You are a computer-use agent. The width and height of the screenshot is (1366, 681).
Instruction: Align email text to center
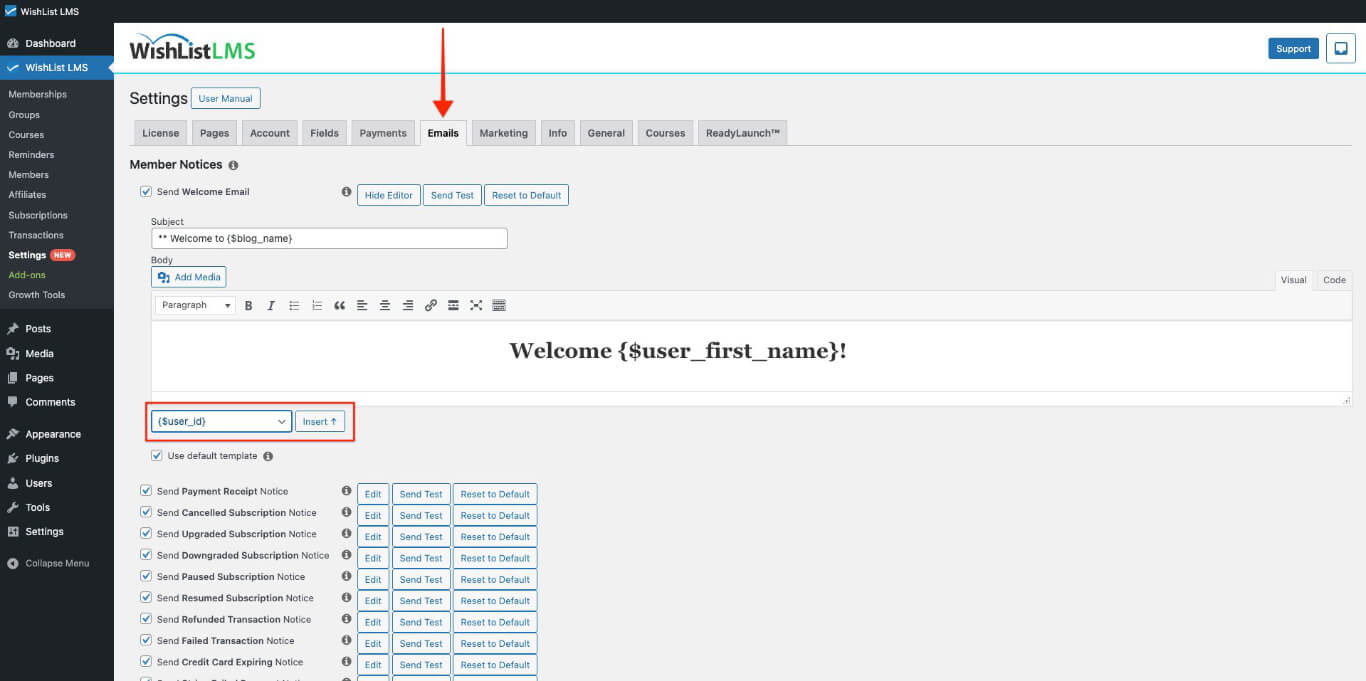[x=385, y=305]
